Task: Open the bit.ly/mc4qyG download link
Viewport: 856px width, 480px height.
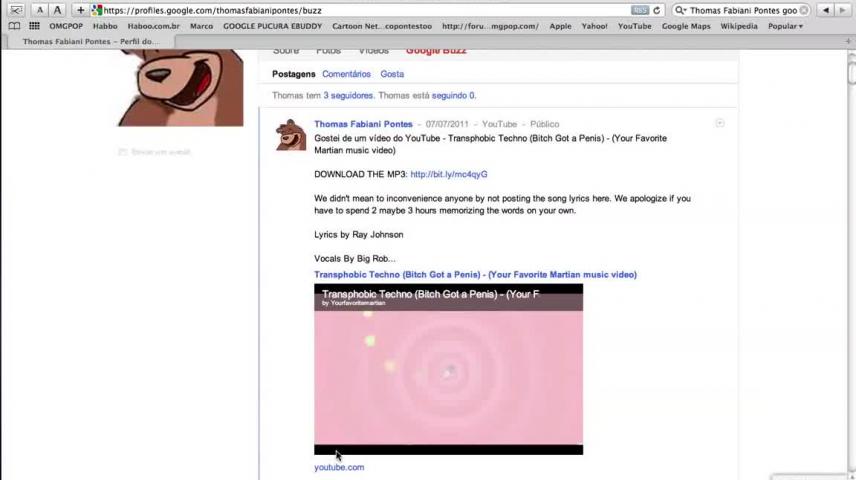Action: tap(449, 174)
